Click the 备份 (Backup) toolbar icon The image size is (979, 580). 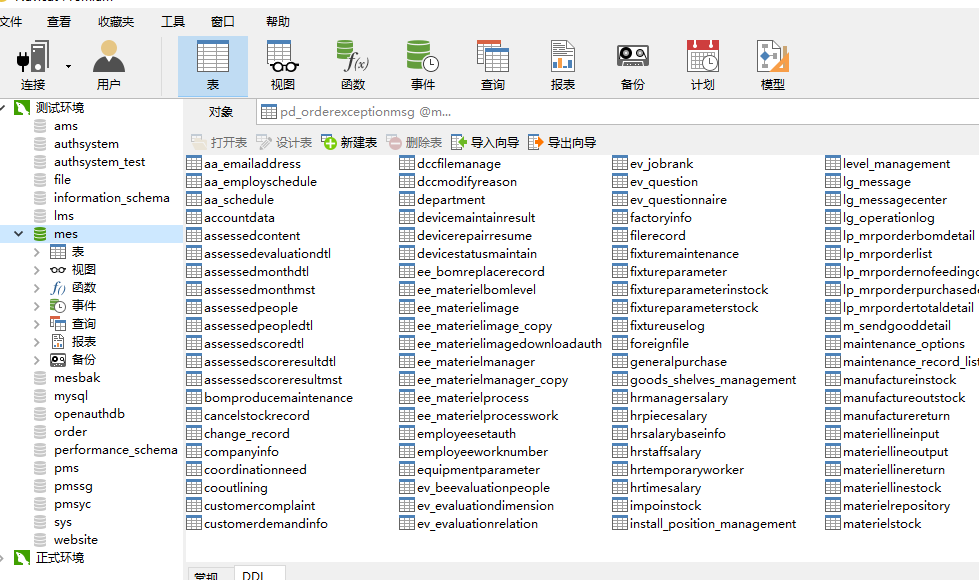(632, 66)
